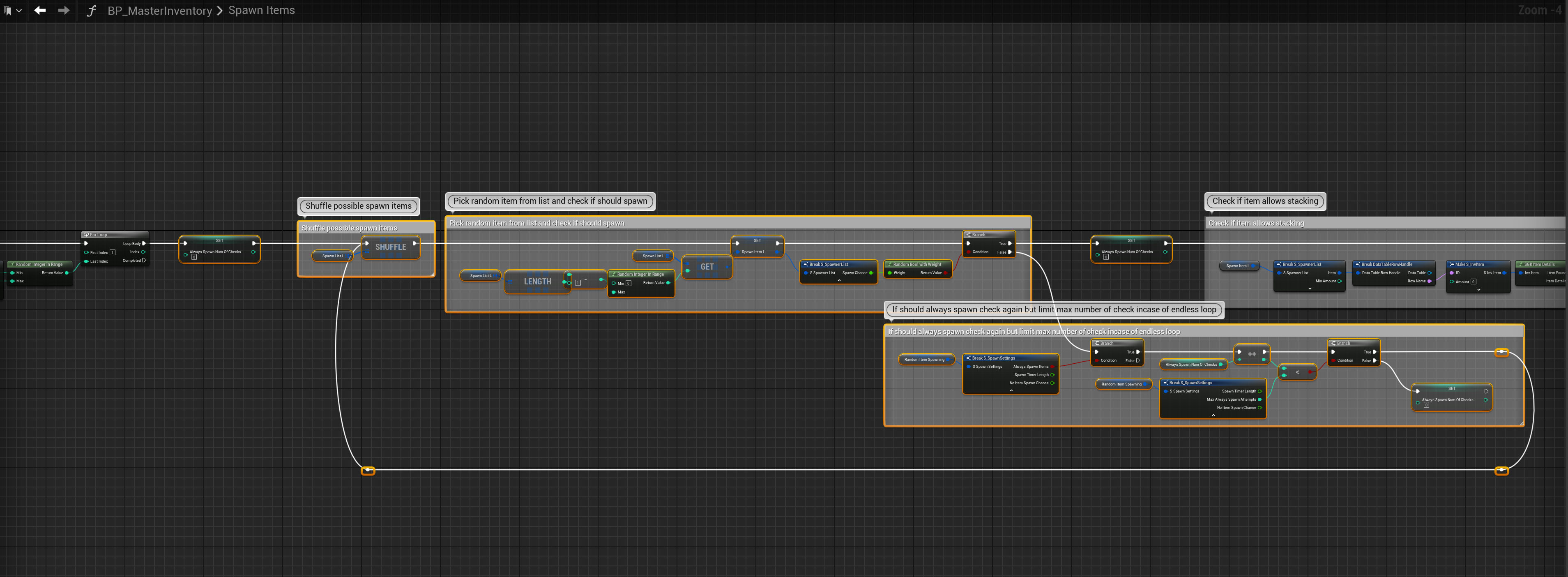Image resolution: width=1568 pixels, height=577 pixels.
Task: Select the less-than (<) comparison node
Action: click(1296, 372)
